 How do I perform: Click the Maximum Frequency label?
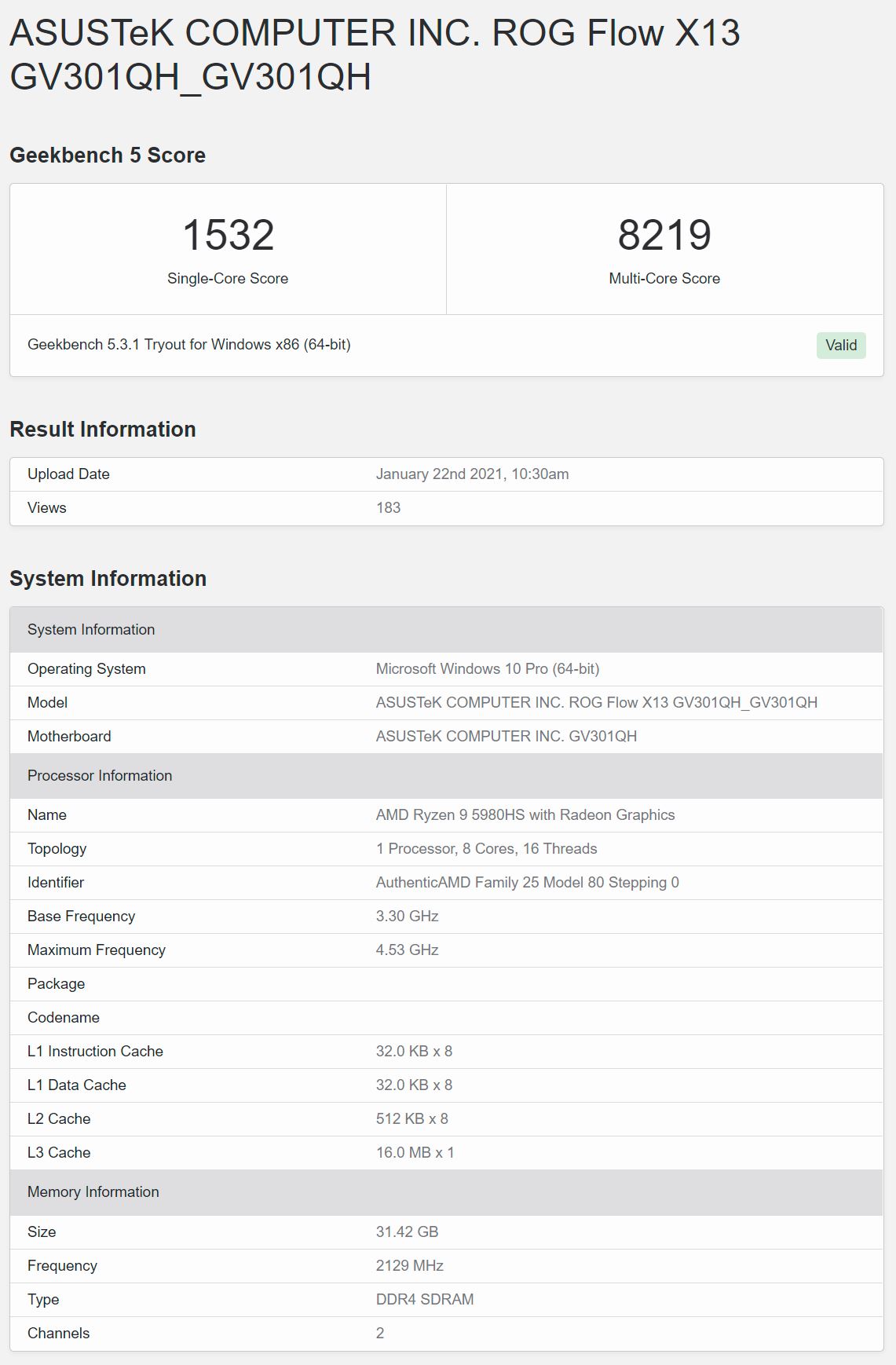click(97, 950)
